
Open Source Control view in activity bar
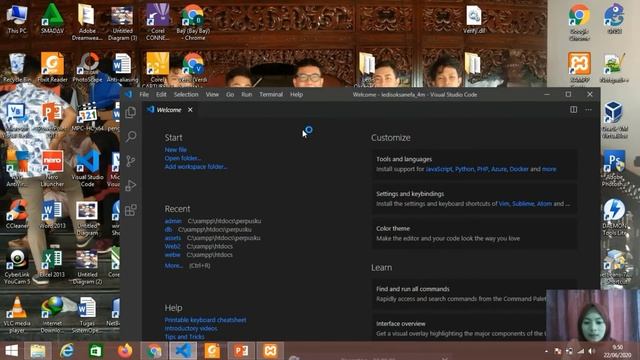pos(131,161)
